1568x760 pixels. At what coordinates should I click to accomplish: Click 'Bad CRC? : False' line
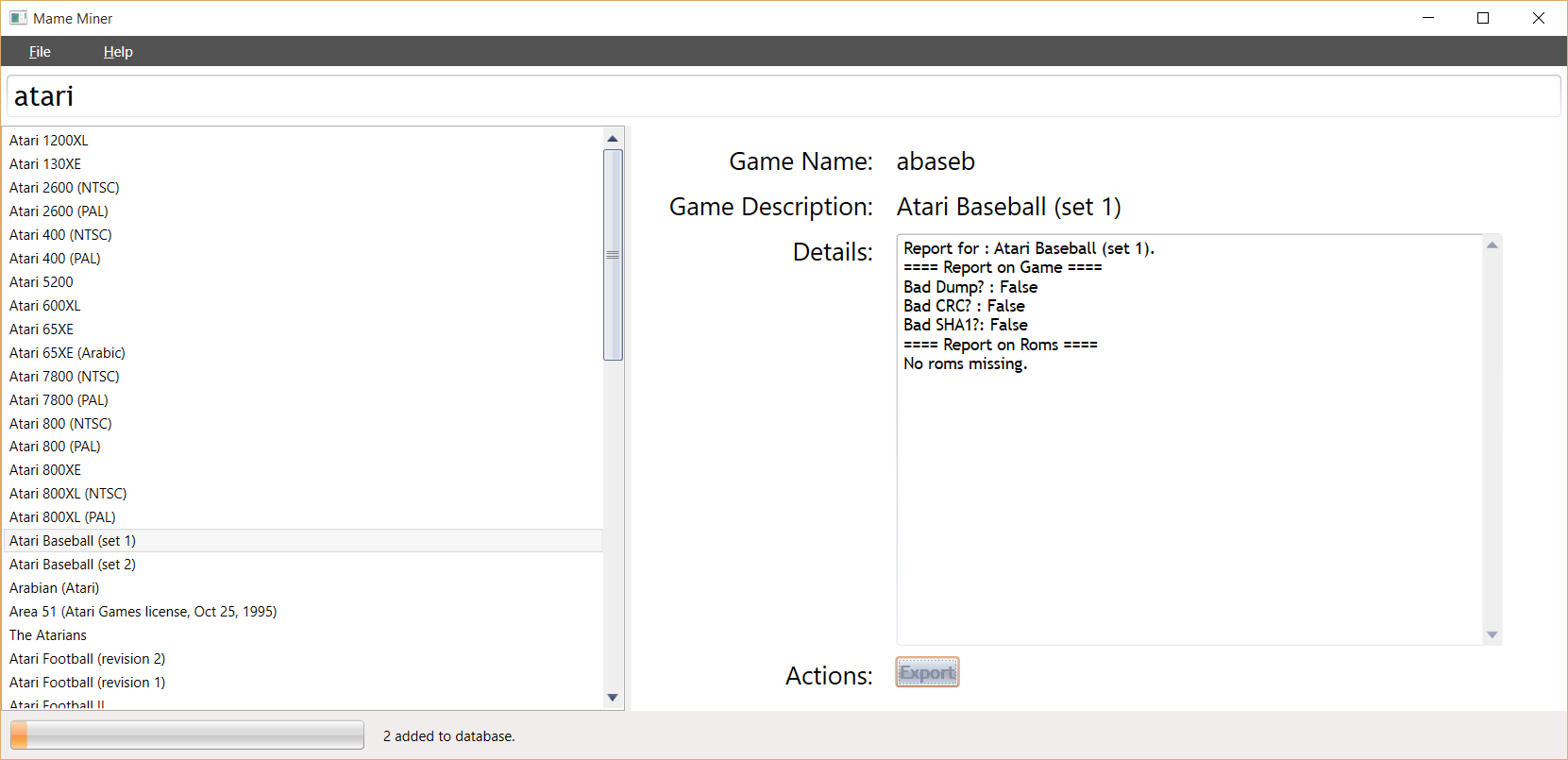[964, 306]
